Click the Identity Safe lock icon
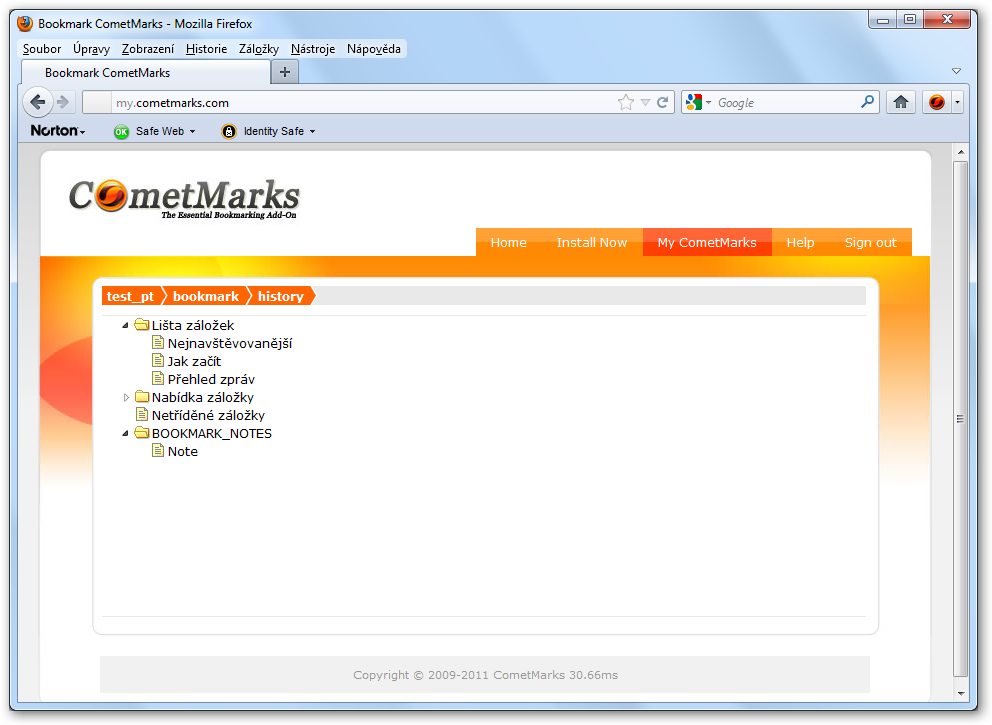This screenshot has height=725, width=992. pyautogui.click(x=229, y=132)
